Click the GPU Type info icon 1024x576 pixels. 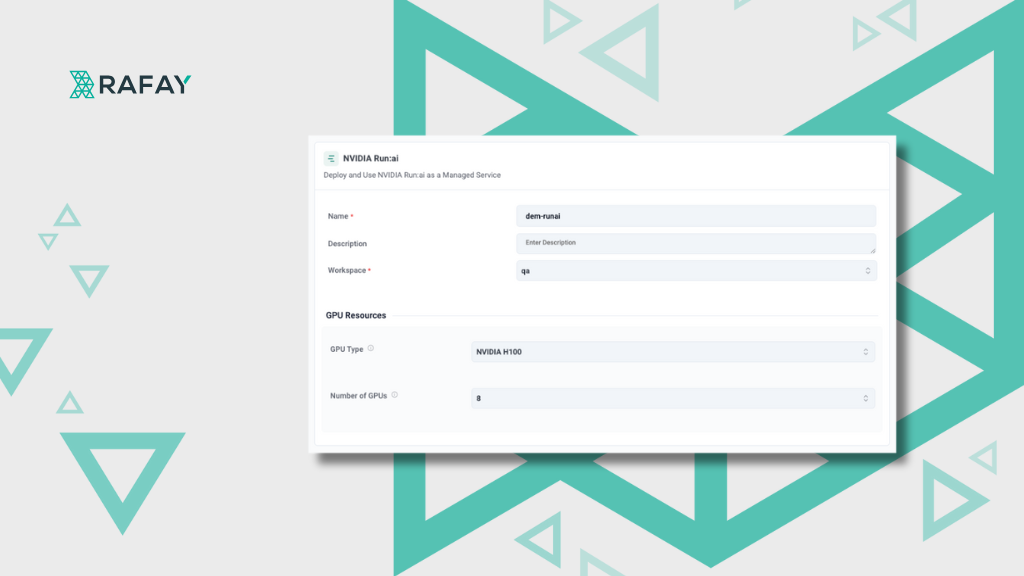(x=370, y=348)
